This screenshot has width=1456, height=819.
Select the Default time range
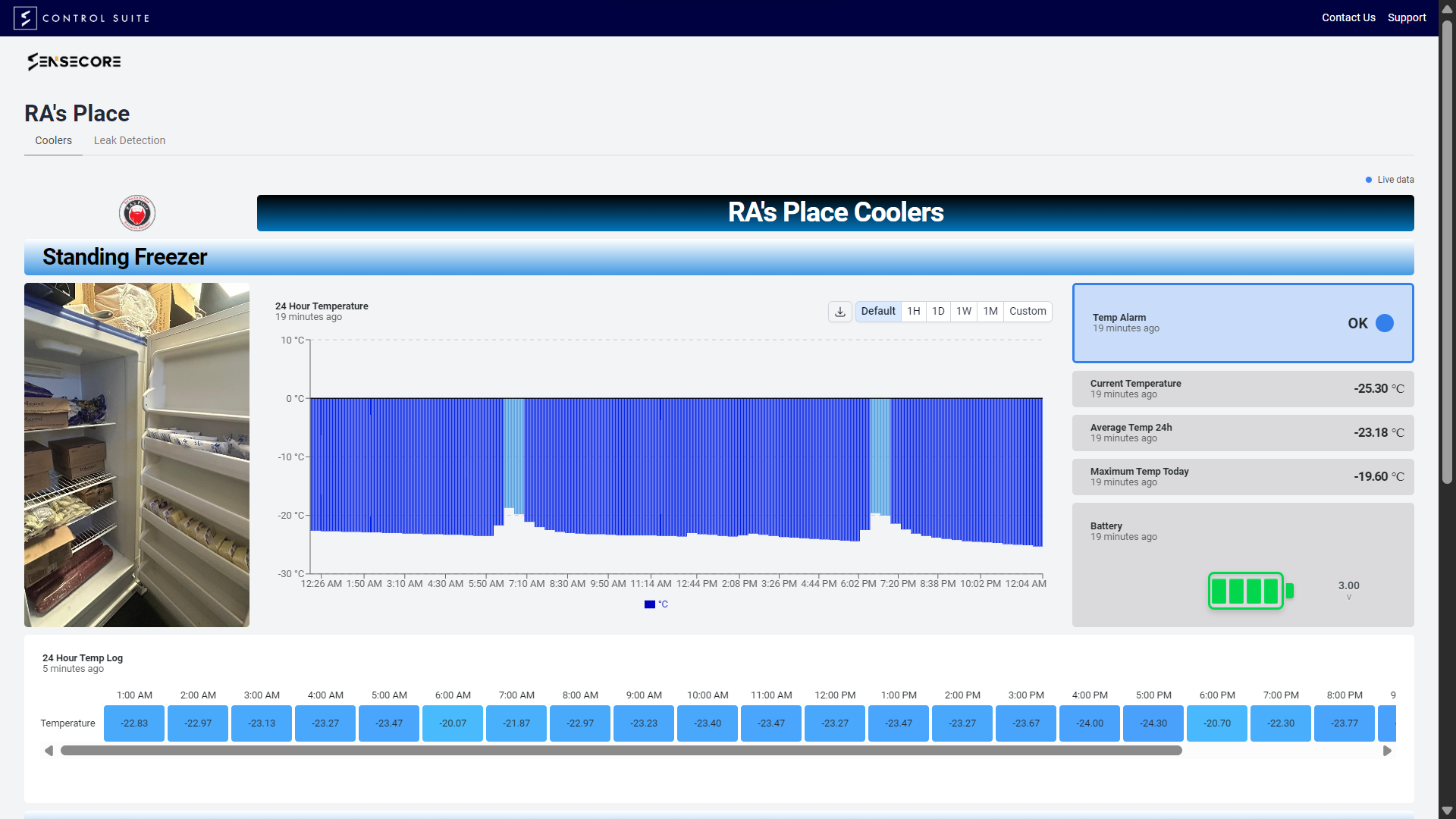(x=878, y=312)
